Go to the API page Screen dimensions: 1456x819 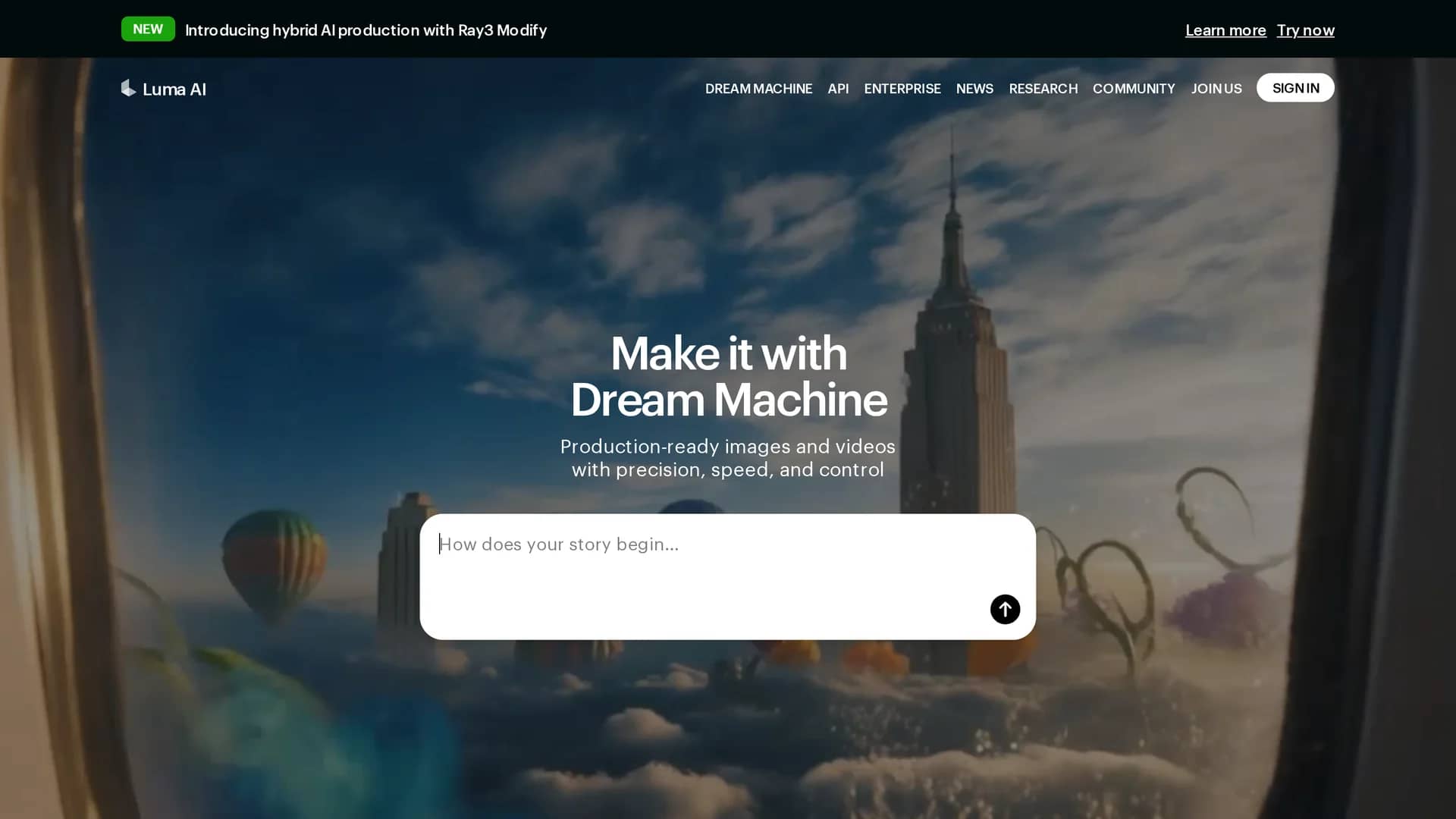click(x=838, y=89)
